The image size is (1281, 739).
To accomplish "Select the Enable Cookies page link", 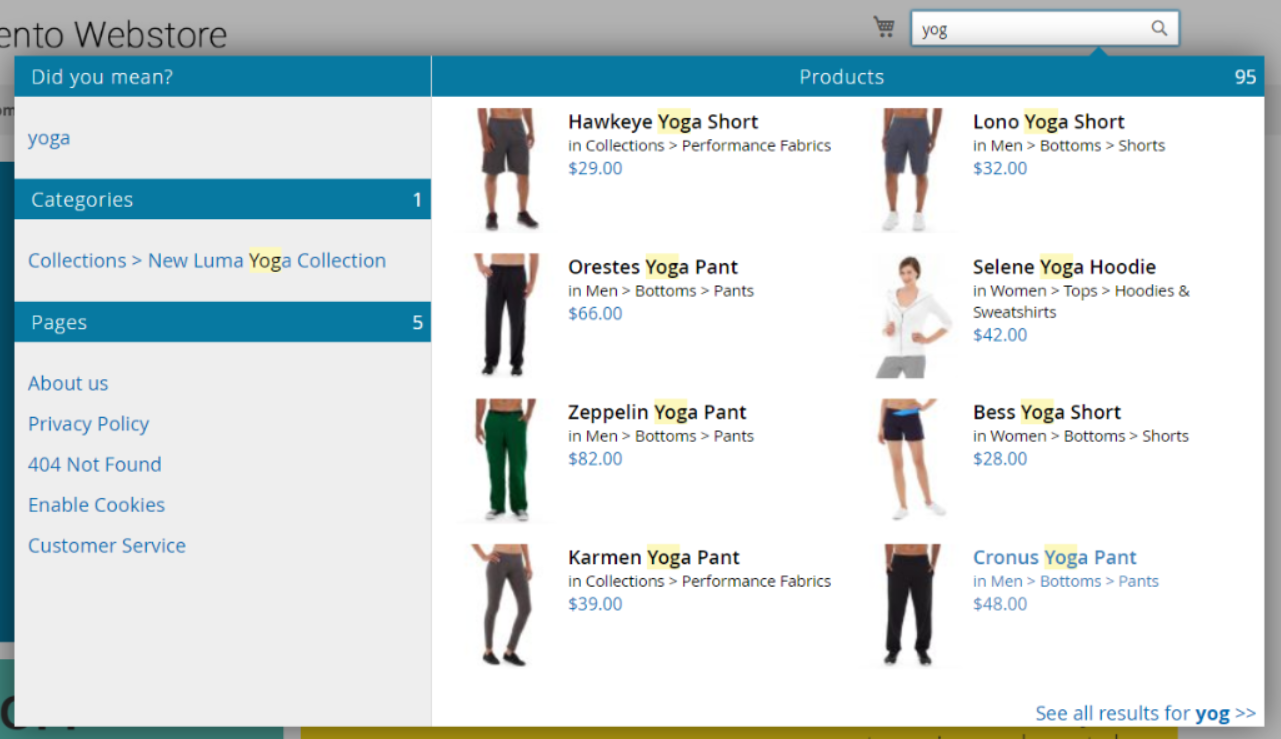I will (x=96, y=505).
